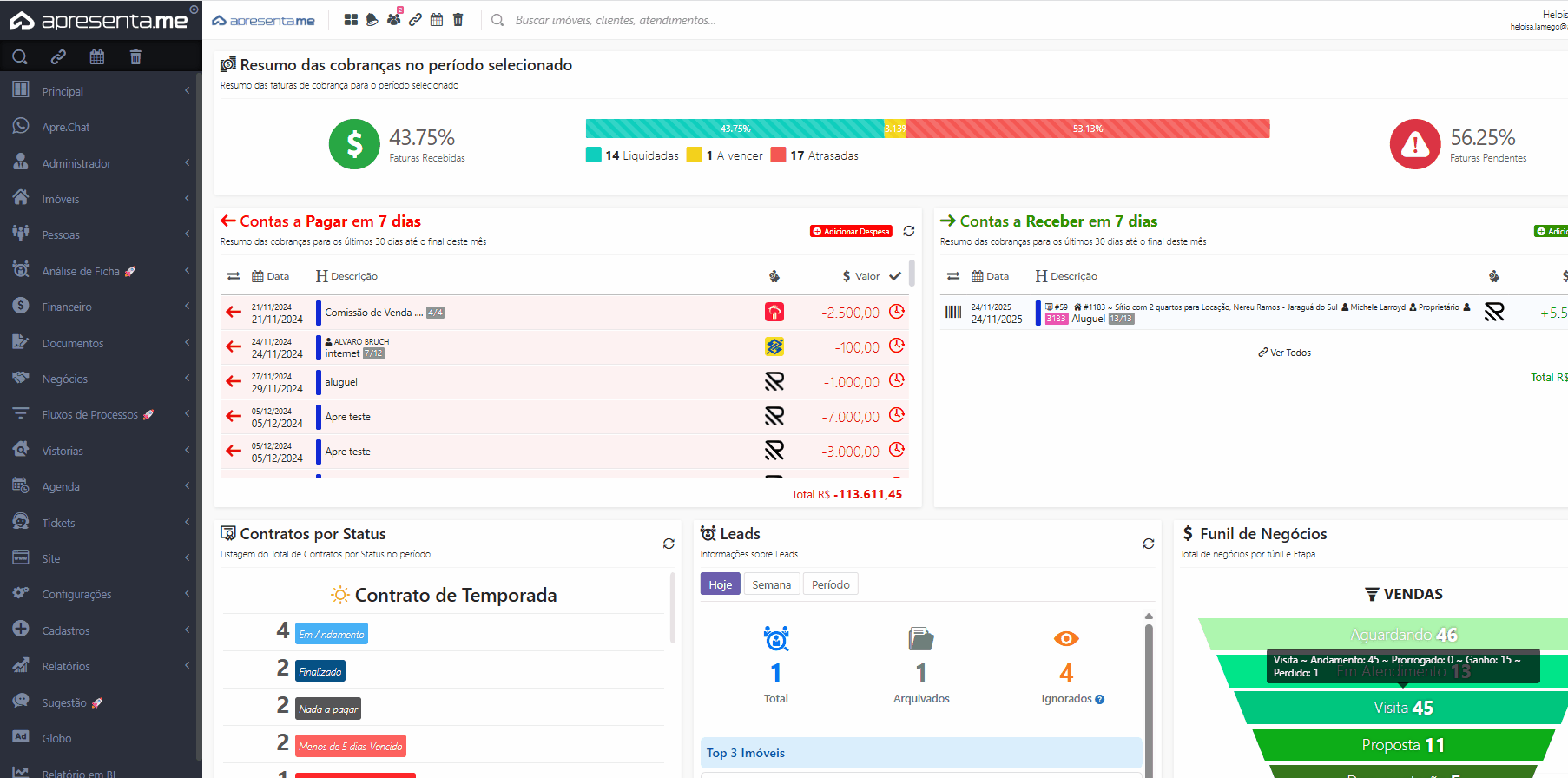Refresh the Leads panel
The width and height of the screenshot is (1568, 778).
[x=1148, y=544]
